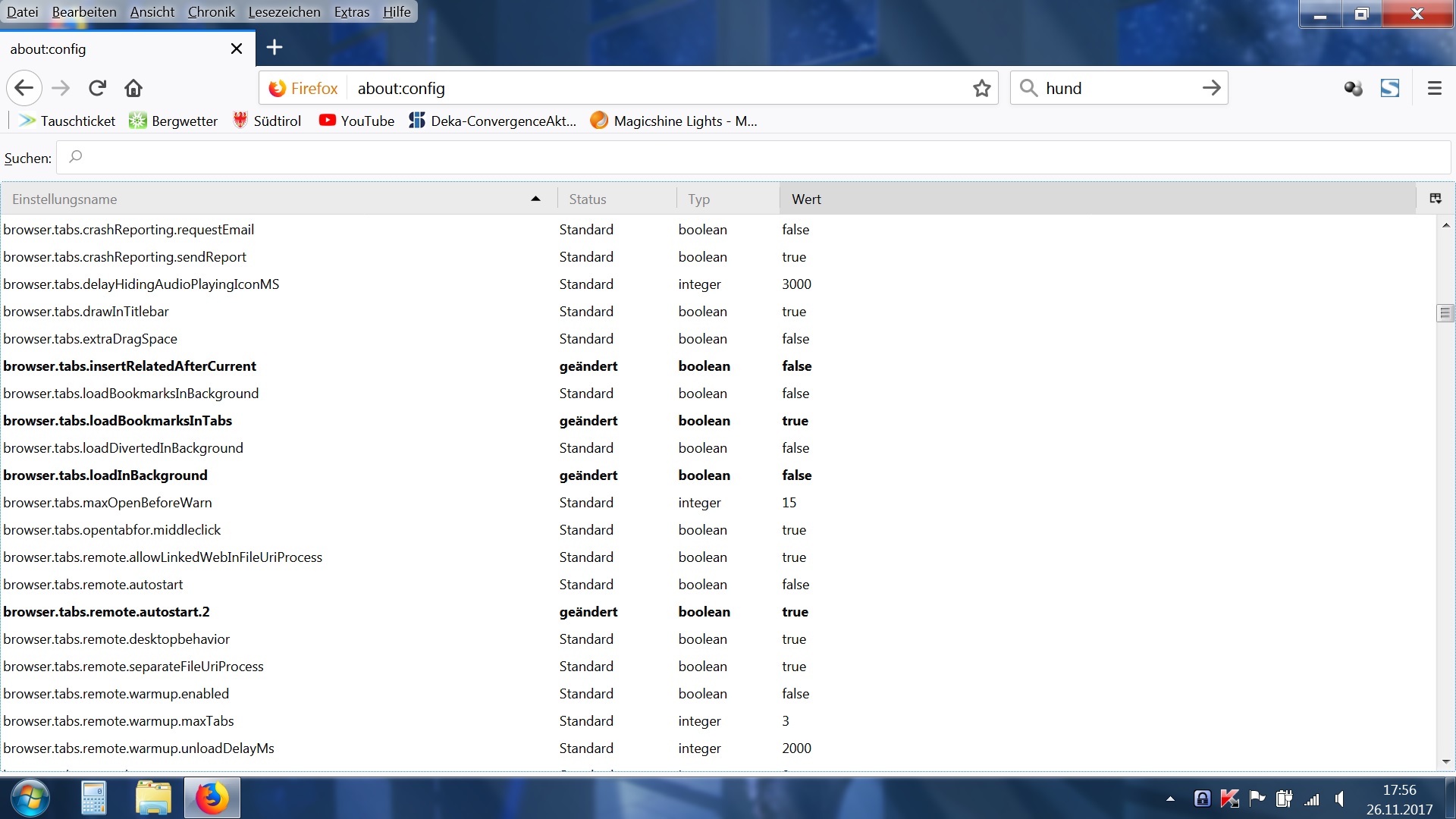Show hidden system tray icons arrow
This screenshot has height=819, width=1456.
coord(1170,799)
